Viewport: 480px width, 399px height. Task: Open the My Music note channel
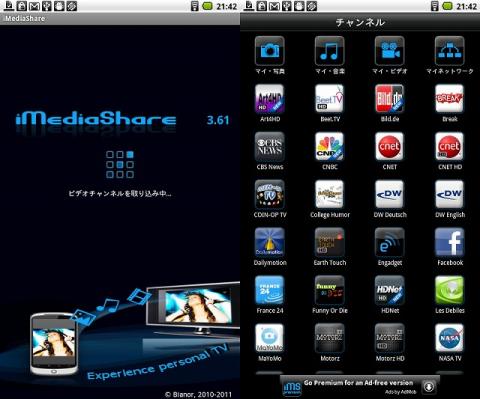coord(330,51)
